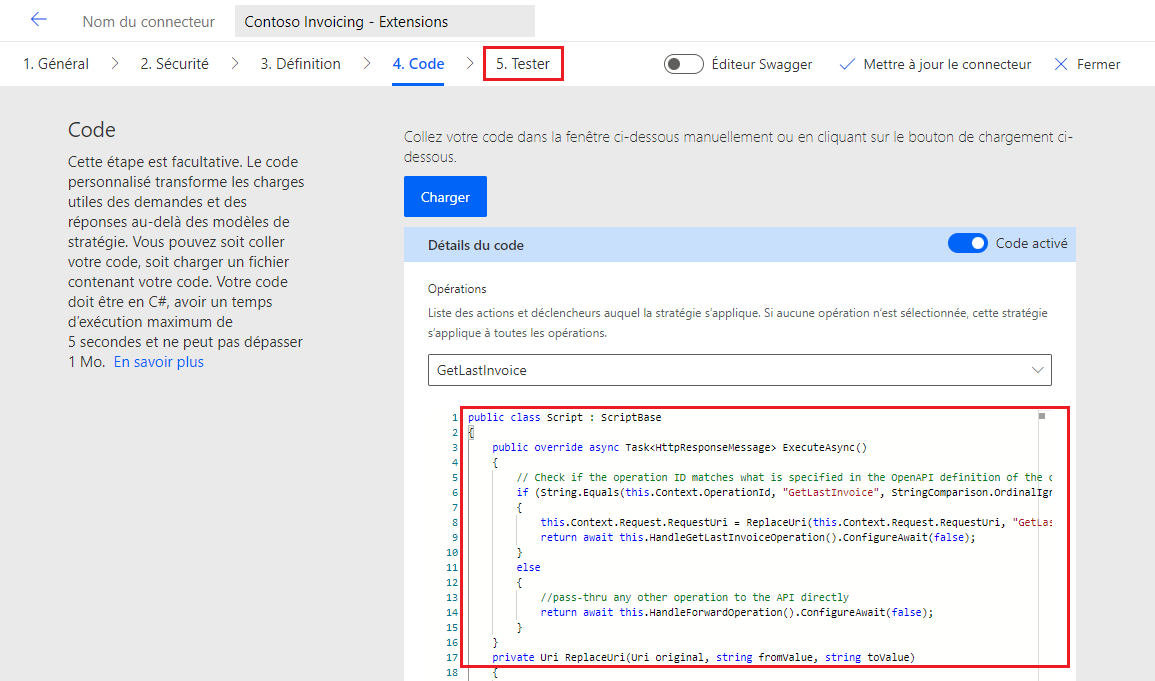Click the X icon next to Fermer
Screen dimensions: 1155x681
click(1061, 64)
